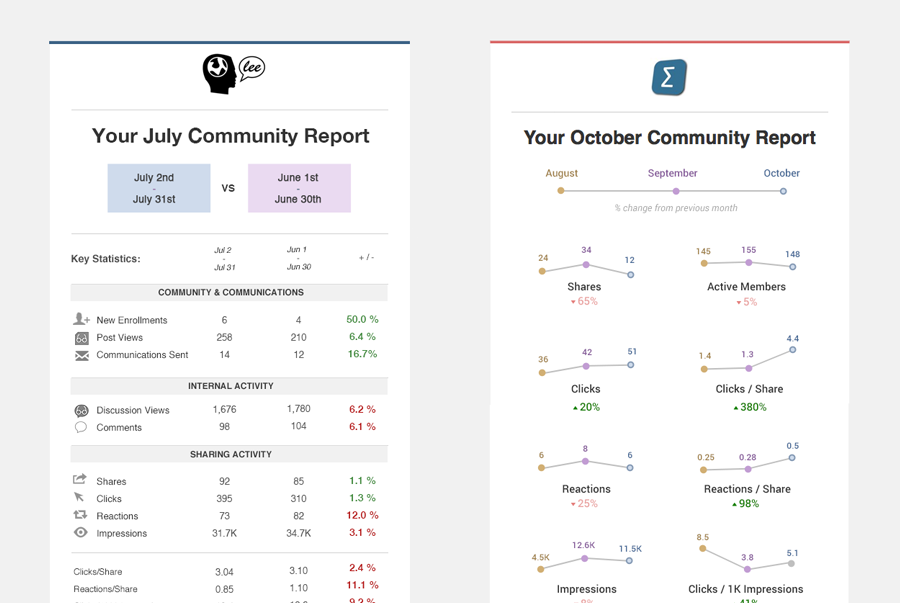The width and height of the screenshot is (900, 603).
Task: Click the Community & Communications section header
Action: coord(230,293)
